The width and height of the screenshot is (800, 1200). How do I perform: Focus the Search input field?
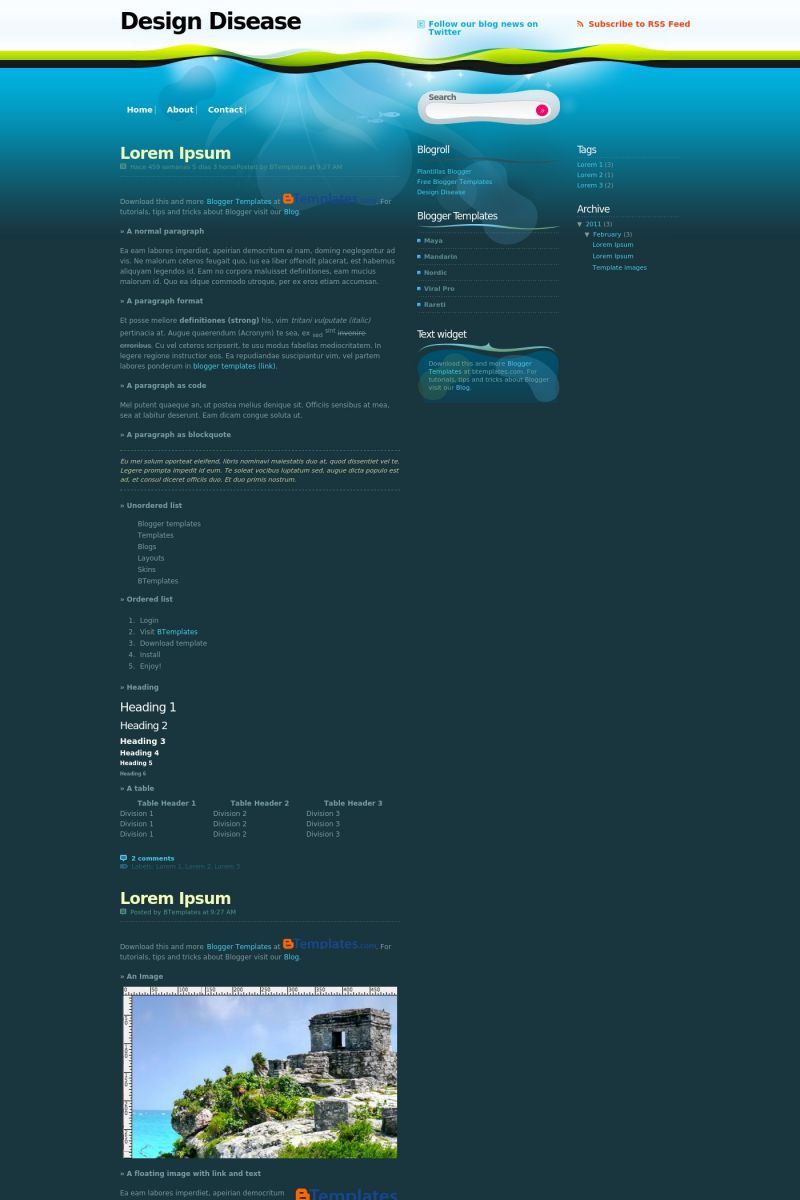480,111
